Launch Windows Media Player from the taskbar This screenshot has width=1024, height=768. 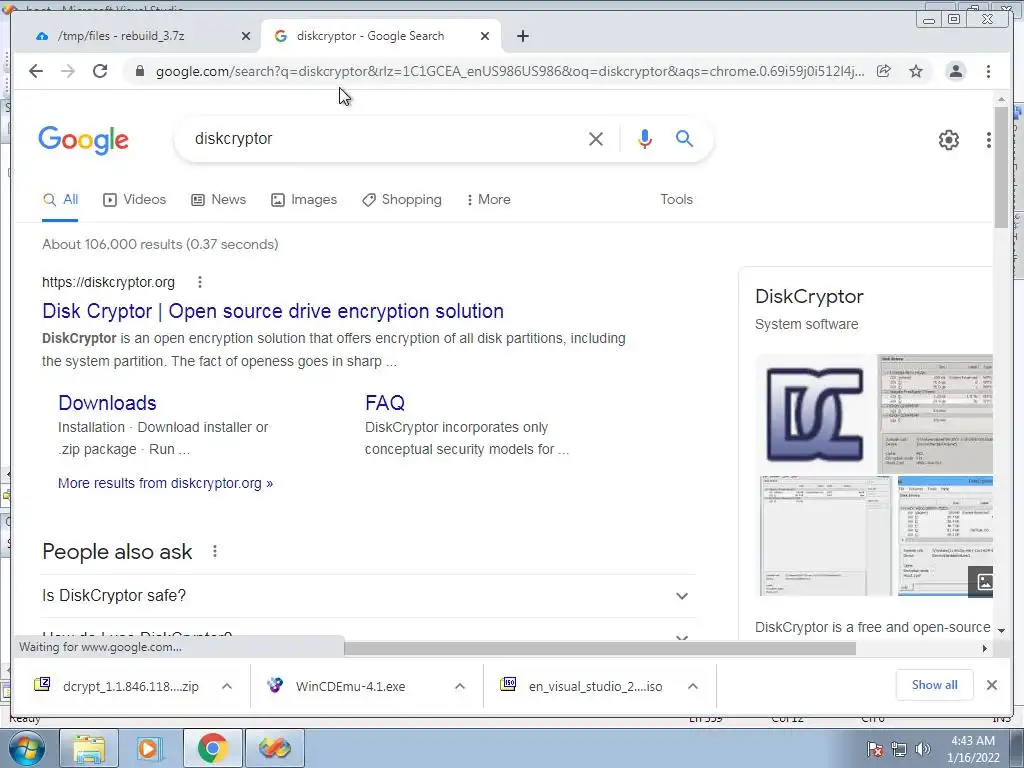tap(150, 748)
